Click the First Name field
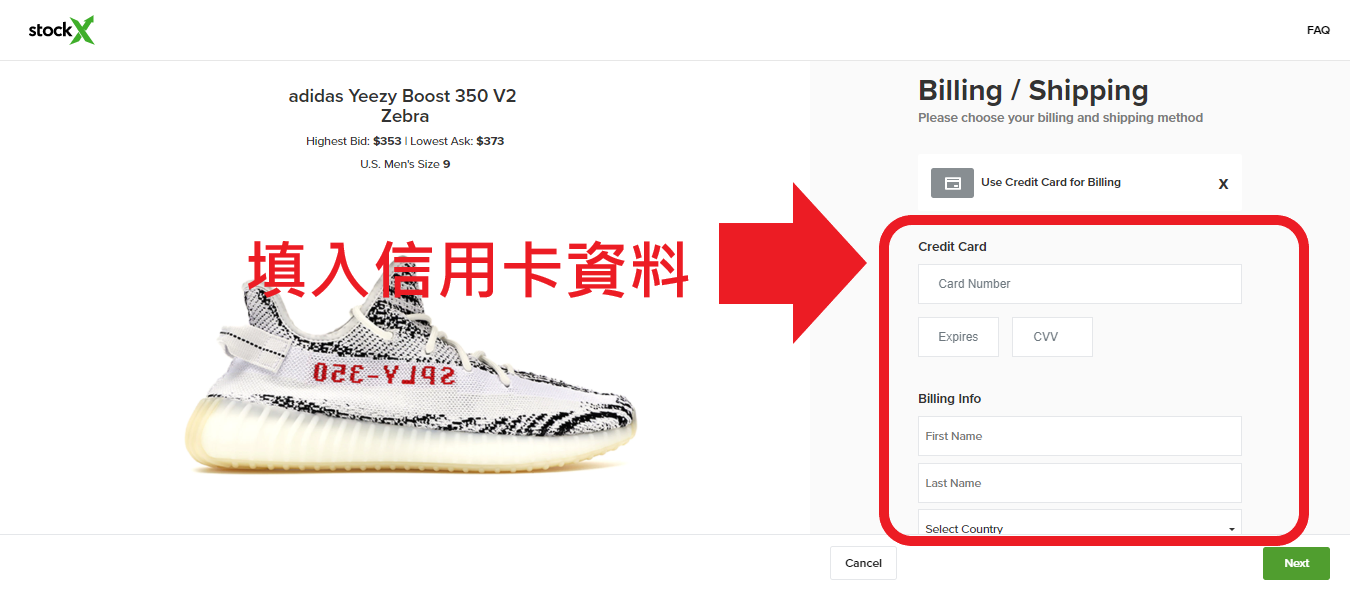This screenshot has width=1350, height=591. 1080,436
